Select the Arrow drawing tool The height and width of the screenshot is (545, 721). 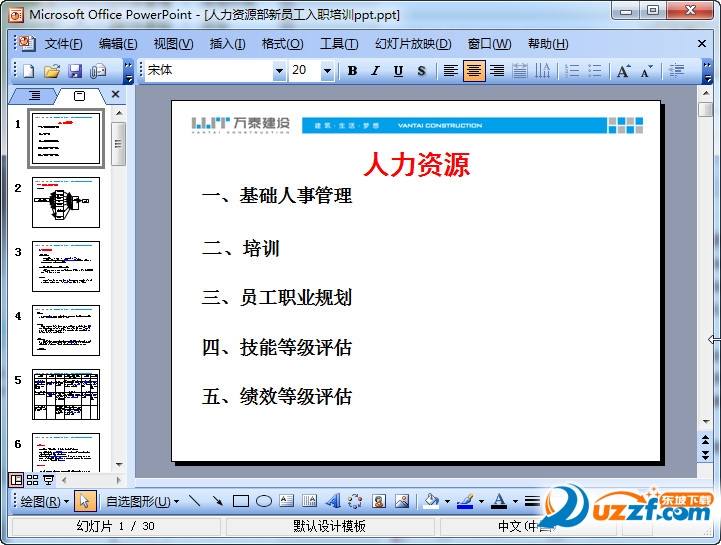pos(217,501)
